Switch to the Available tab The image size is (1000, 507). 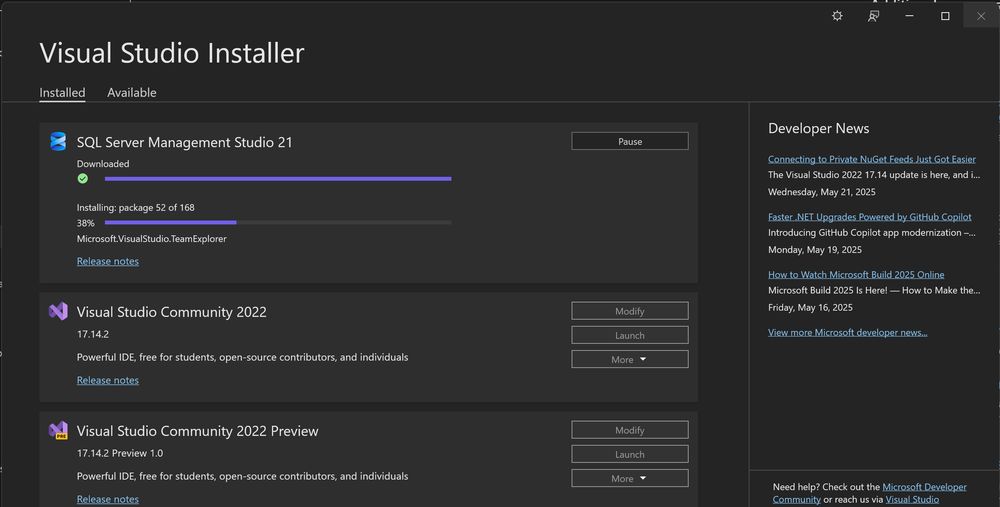tap(131, 92)
